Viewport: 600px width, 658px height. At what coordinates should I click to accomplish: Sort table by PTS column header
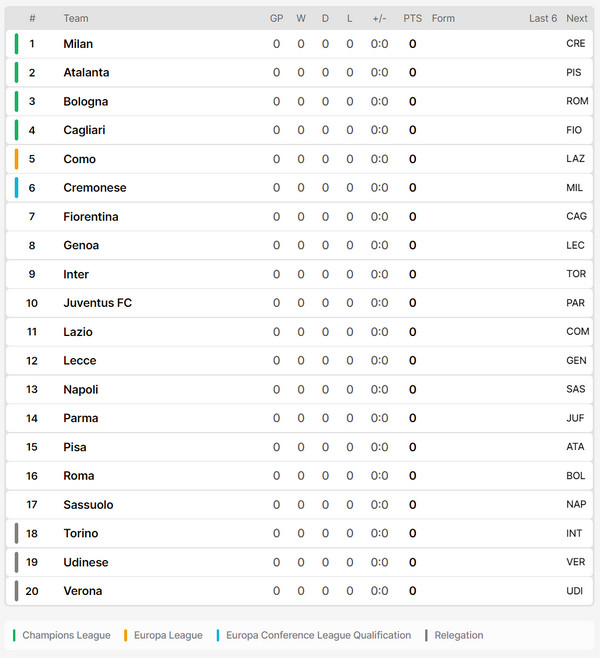point(412,18)
